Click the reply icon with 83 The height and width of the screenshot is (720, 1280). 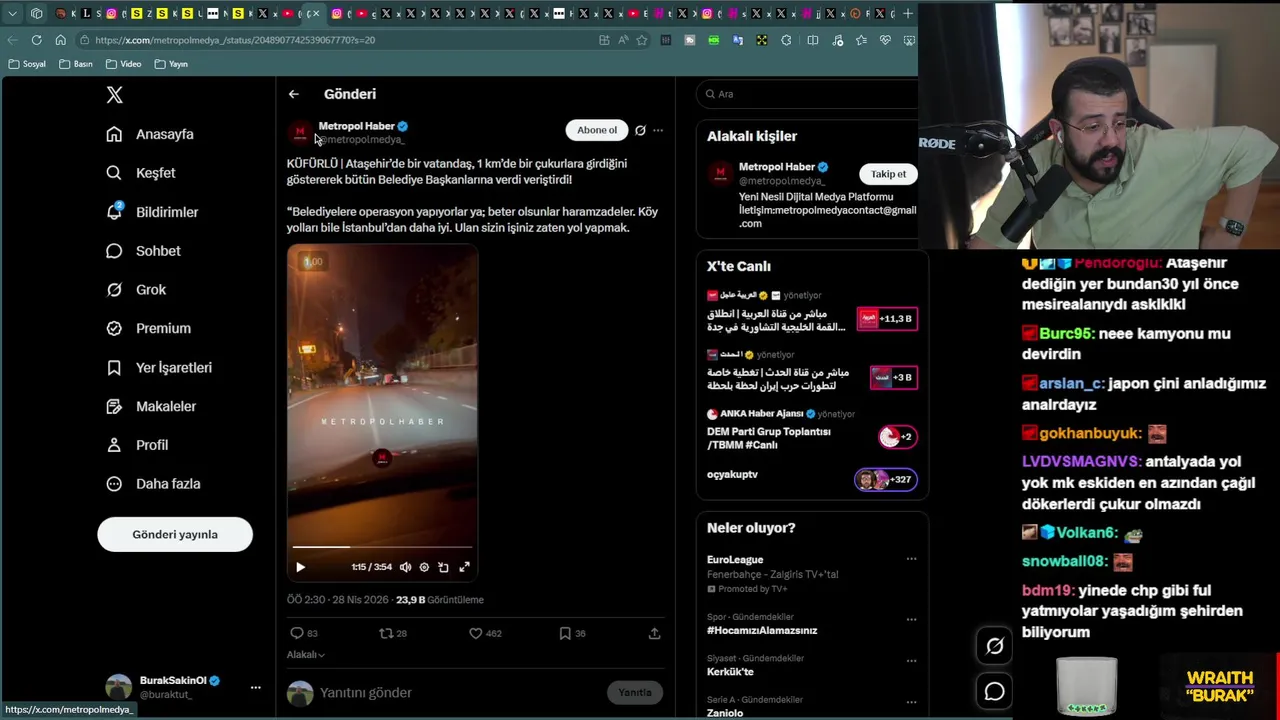pyautogui.click(x=303, y=633)
